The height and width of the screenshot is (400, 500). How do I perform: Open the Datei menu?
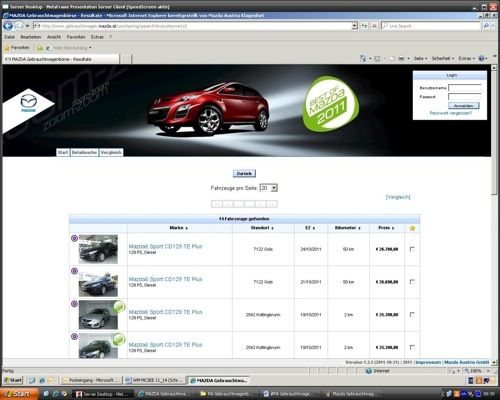tap(10, 37)
